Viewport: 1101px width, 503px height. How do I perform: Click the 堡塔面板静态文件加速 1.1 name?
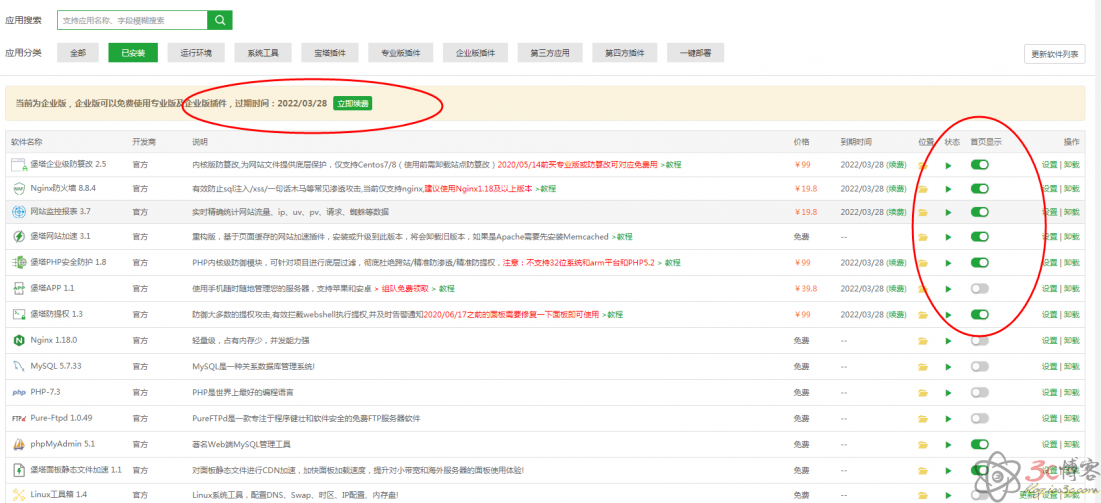(76, 470)
